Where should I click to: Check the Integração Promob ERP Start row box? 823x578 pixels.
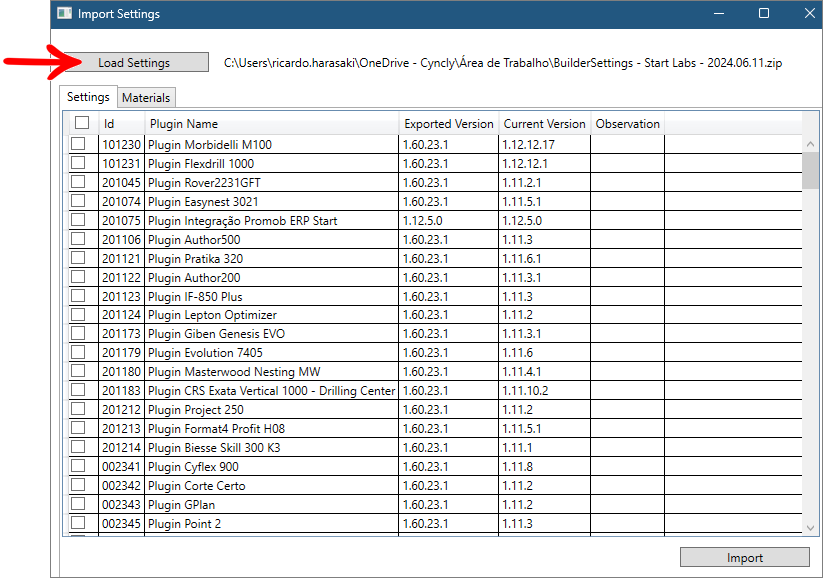[78, 219]
